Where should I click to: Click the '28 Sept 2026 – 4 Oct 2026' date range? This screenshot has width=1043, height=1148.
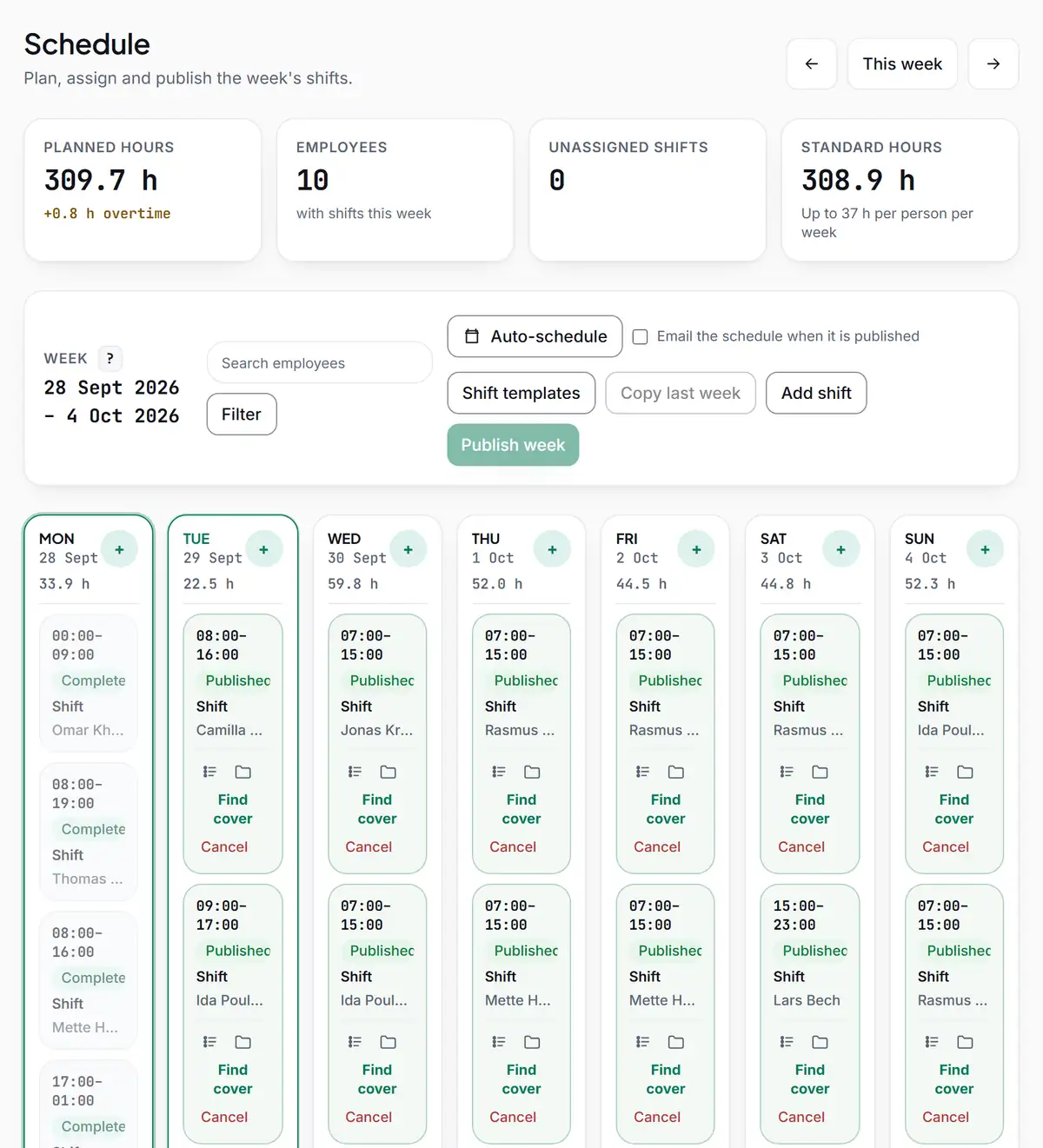coord(111,401)
